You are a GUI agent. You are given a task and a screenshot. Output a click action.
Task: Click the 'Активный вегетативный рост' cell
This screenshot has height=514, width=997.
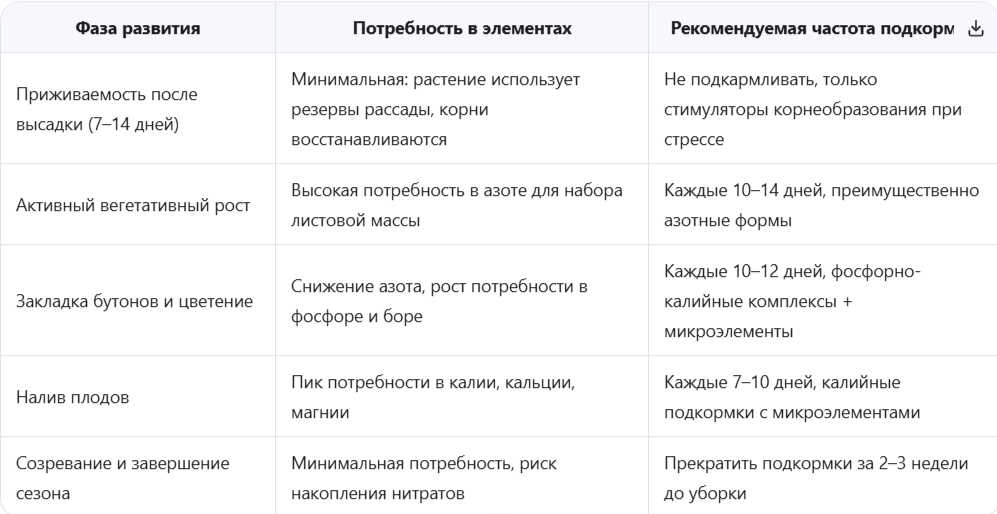137,205
